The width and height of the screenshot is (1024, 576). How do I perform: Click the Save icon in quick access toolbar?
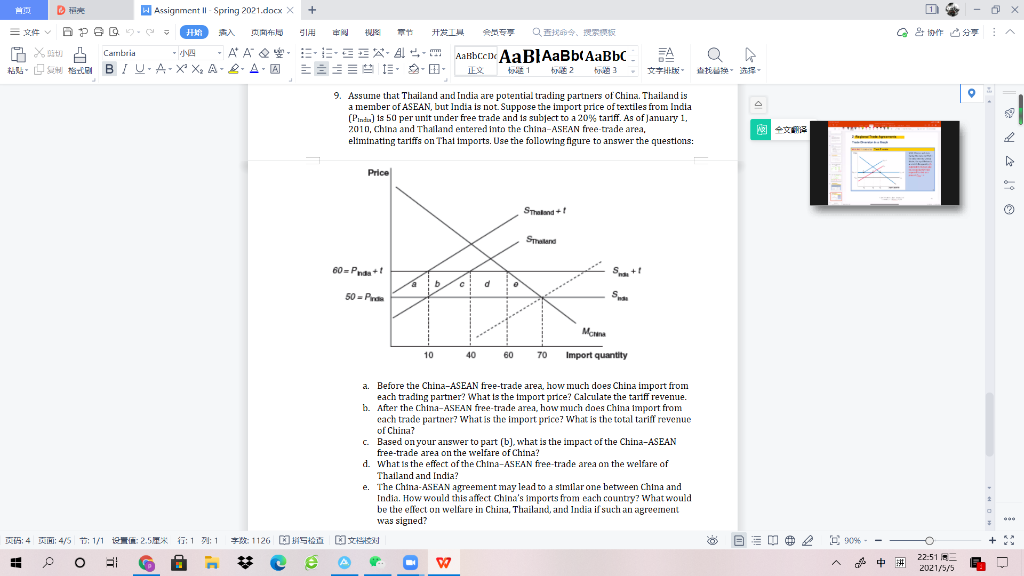67,32
